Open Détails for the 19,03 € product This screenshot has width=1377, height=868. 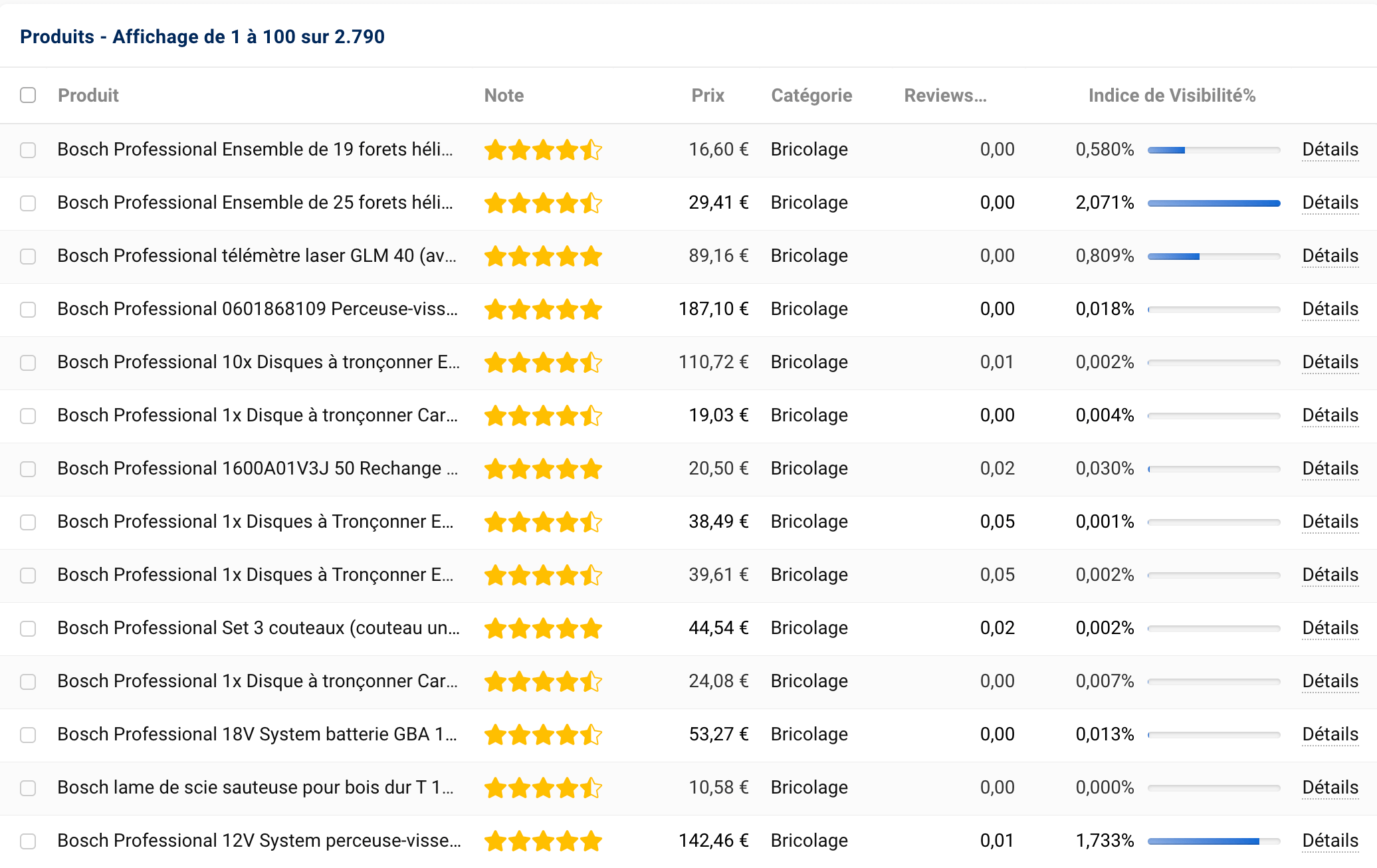point(1330,415)
